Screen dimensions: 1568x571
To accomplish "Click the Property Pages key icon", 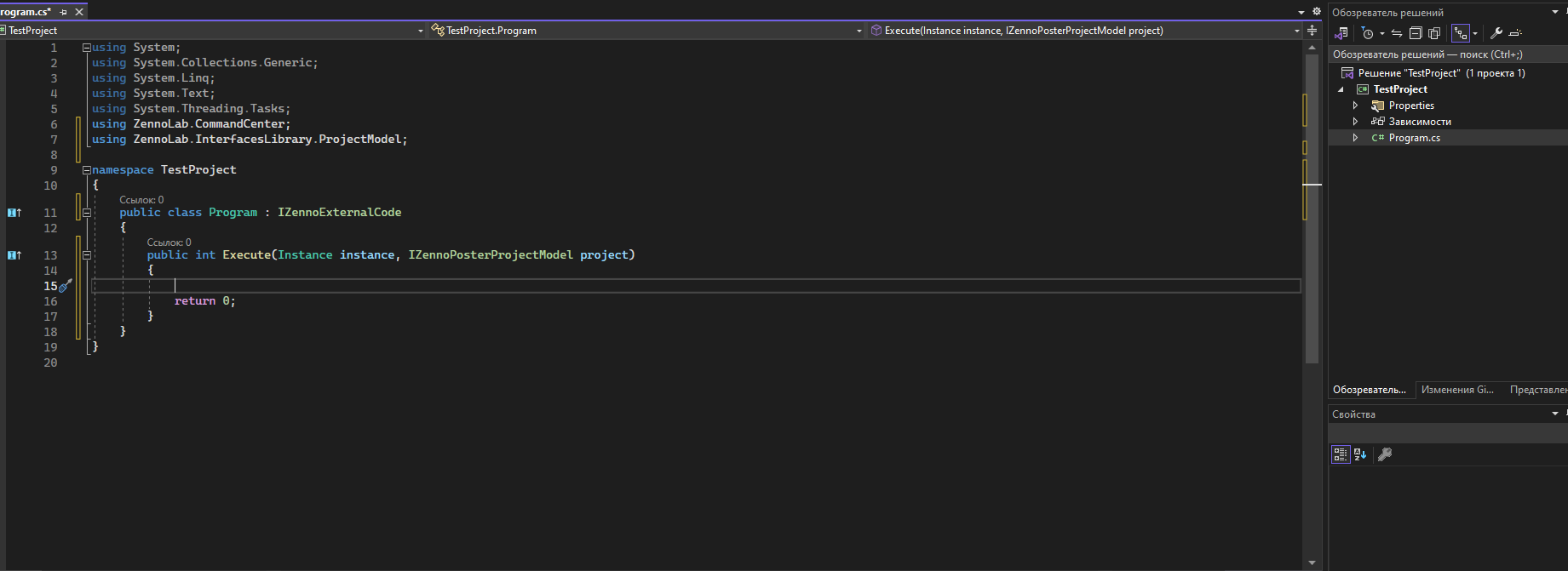I will point(1385,454).
